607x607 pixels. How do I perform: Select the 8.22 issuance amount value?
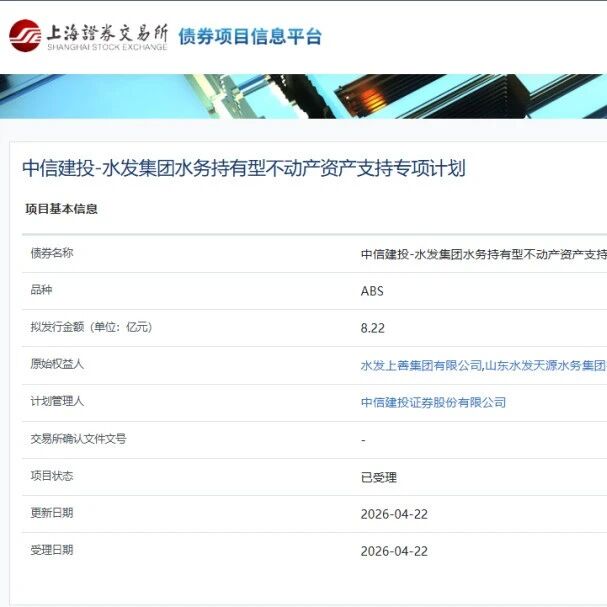pos(372,328)
